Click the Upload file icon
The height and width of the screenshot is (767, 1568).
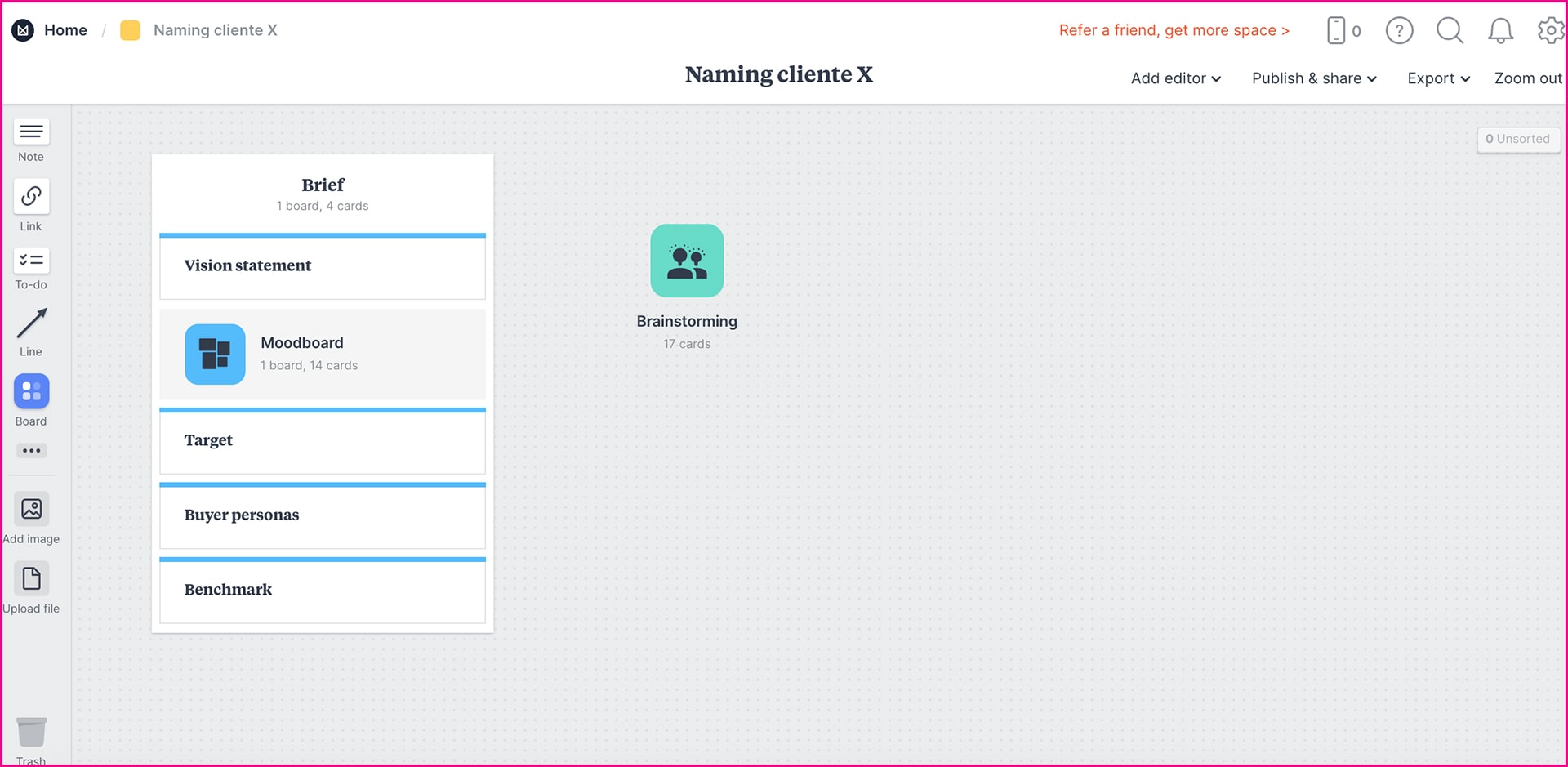pos(31,579)
